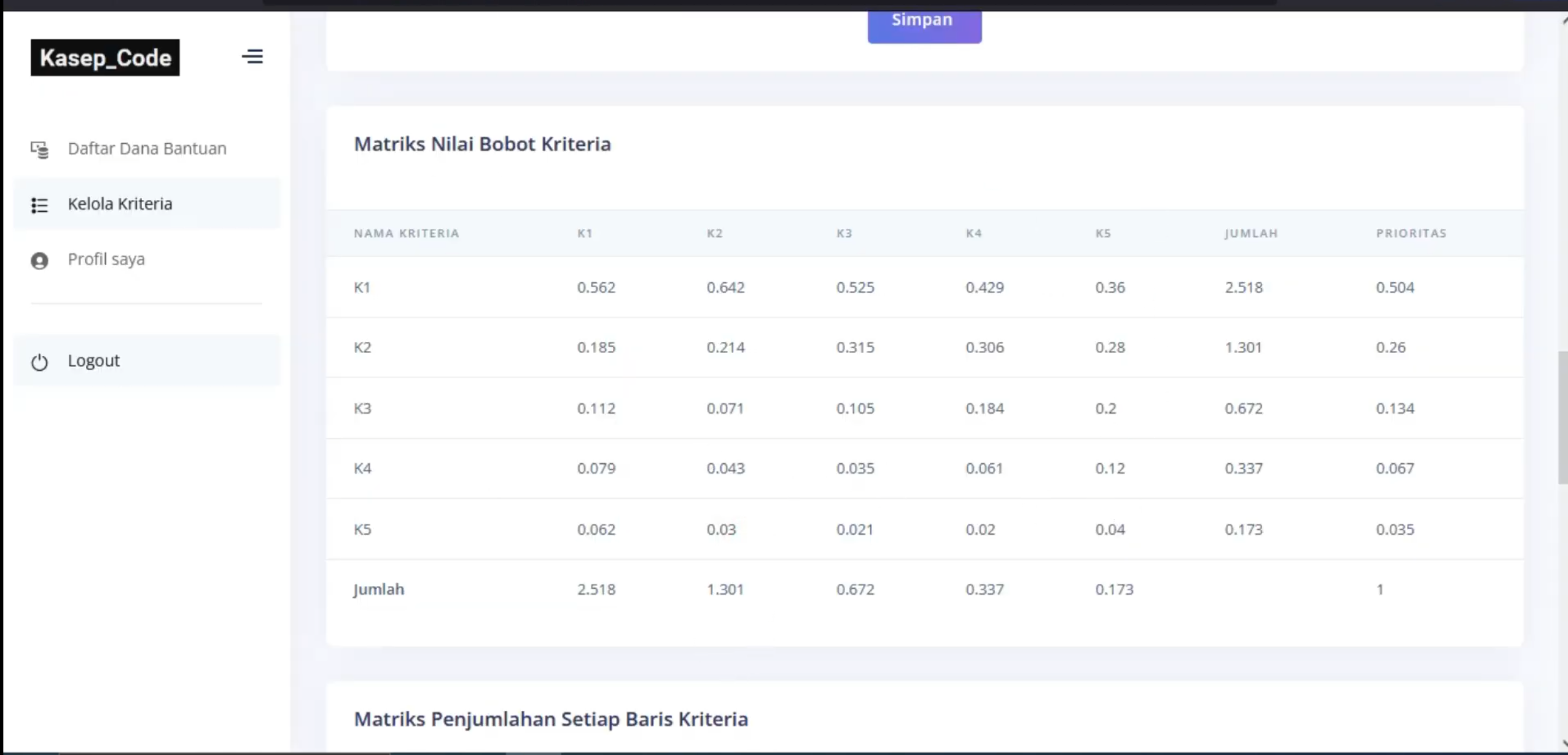Select the Jumlah row label
The width and height of the screenshot is (1568, 755).
(x=379, y=589)
